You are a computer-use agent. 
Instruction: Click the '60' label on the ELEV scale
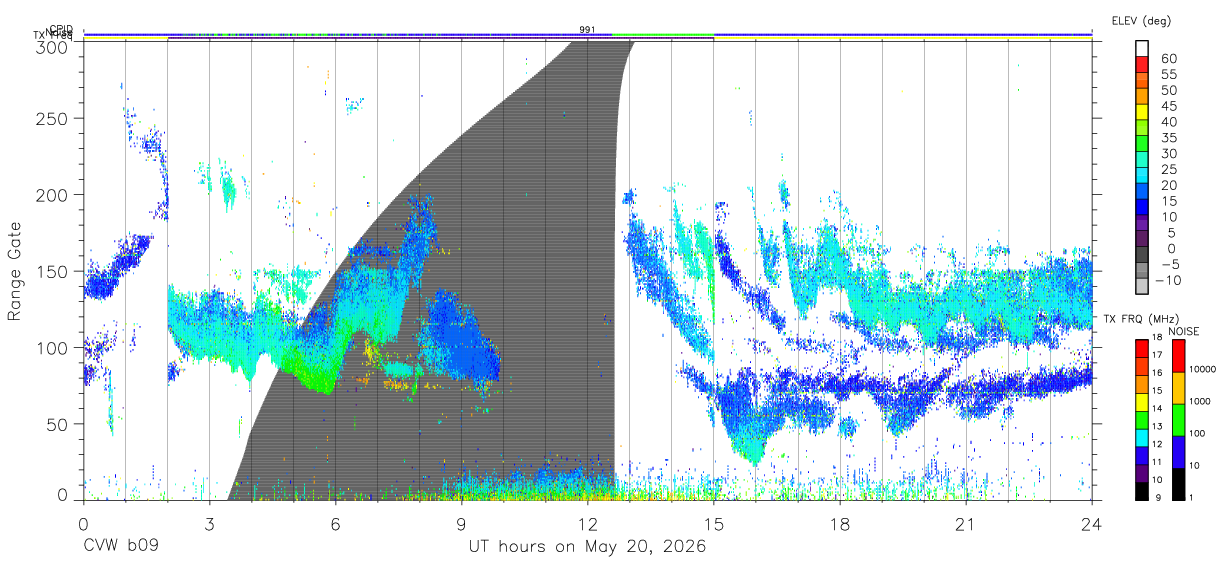(1169, 58)
